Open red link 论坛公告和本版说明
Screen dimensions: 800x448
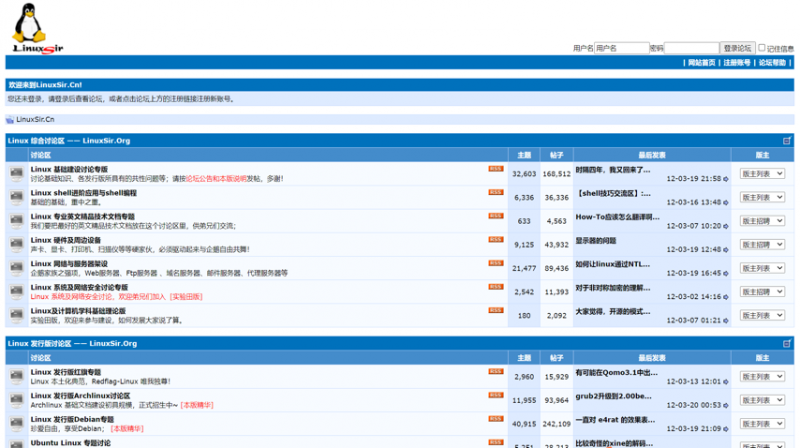click(216, 179)
